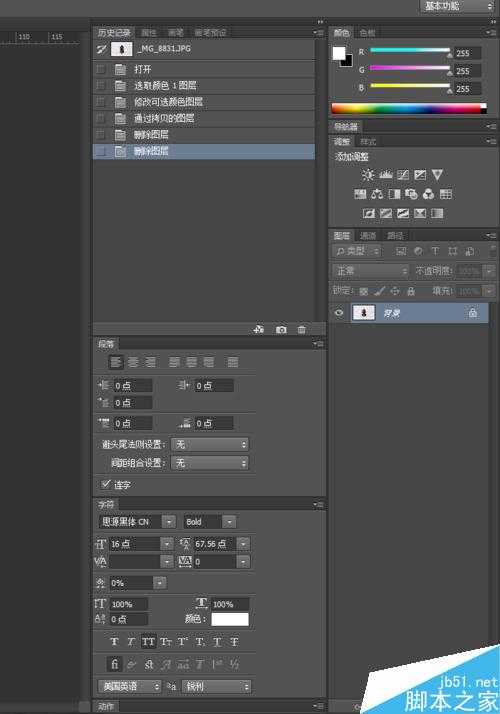The width and height of the screenshot is (500, 714).
Task: Open the 正常 blend mode dropdown
Action: pyautogui.click(x=370, y=271)
